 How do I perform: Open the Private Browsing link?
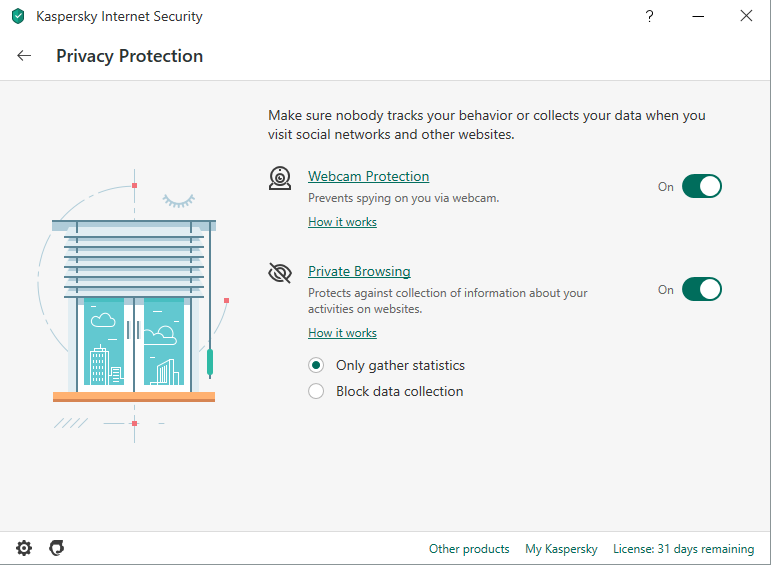coord(359,271)
